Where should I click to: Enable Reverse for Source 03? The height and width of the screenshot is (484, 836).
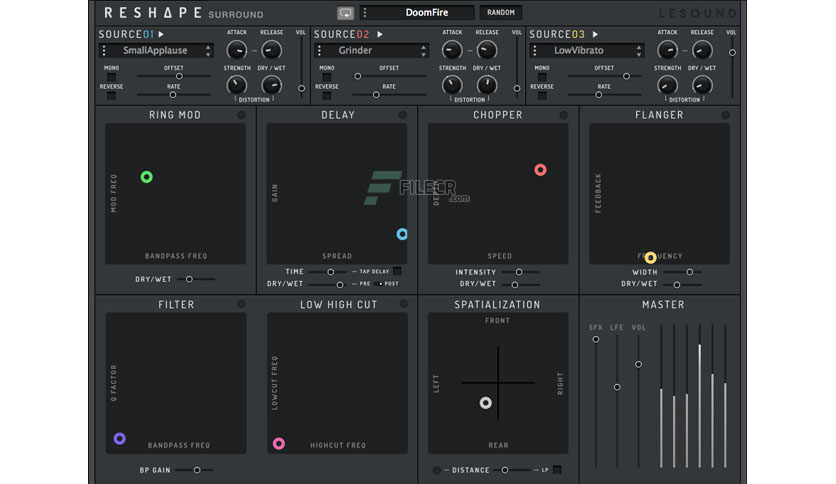[x=542, y=96]
